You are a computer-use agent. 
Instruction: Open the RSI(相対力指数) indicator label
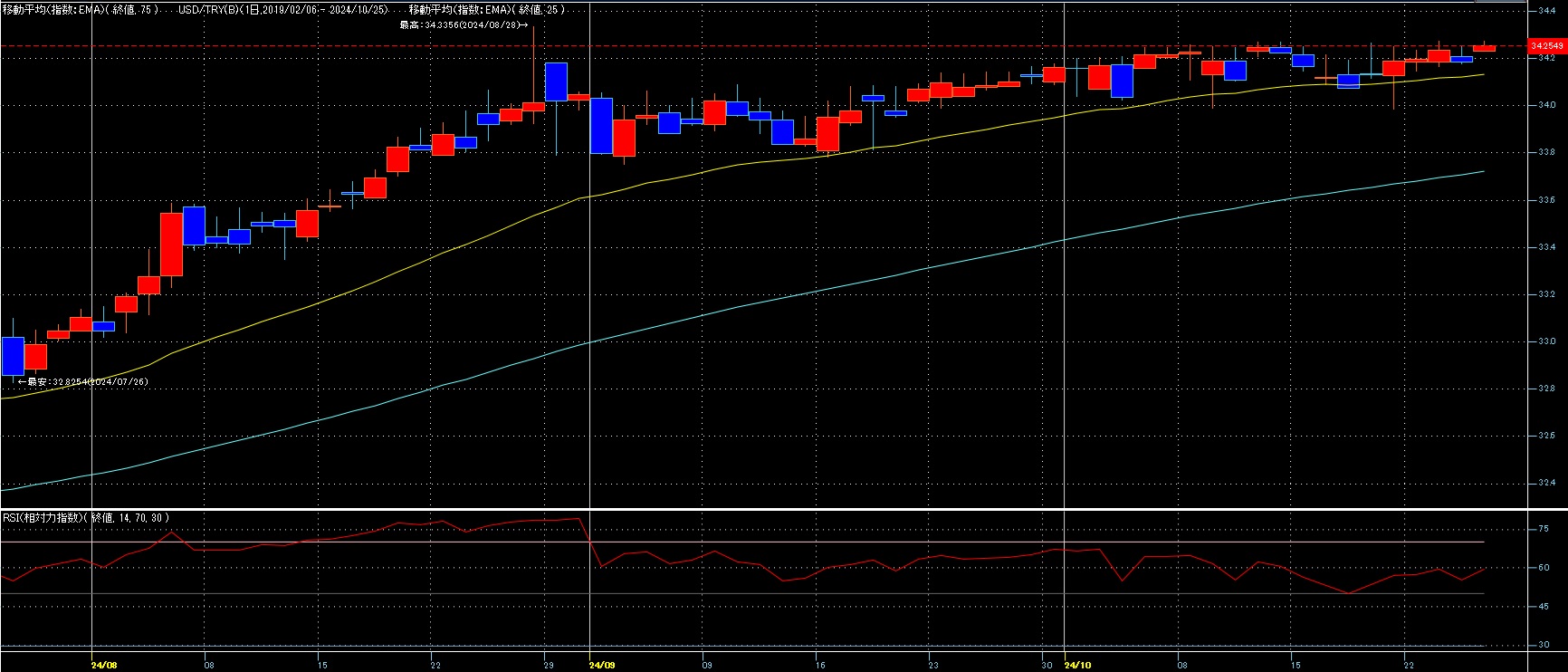point(86,518)
